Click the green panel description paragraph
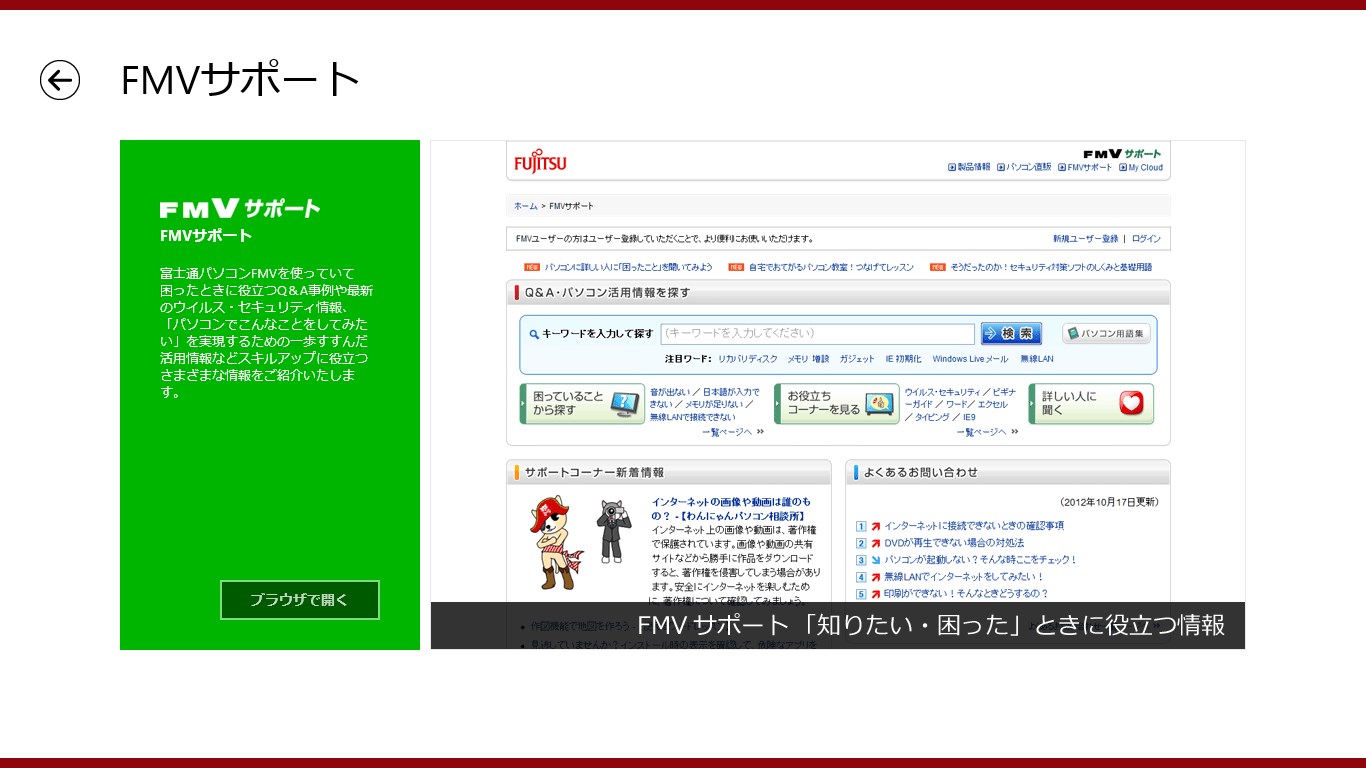The width and height of the screenshot is (1366, 768). pos(266,333)
